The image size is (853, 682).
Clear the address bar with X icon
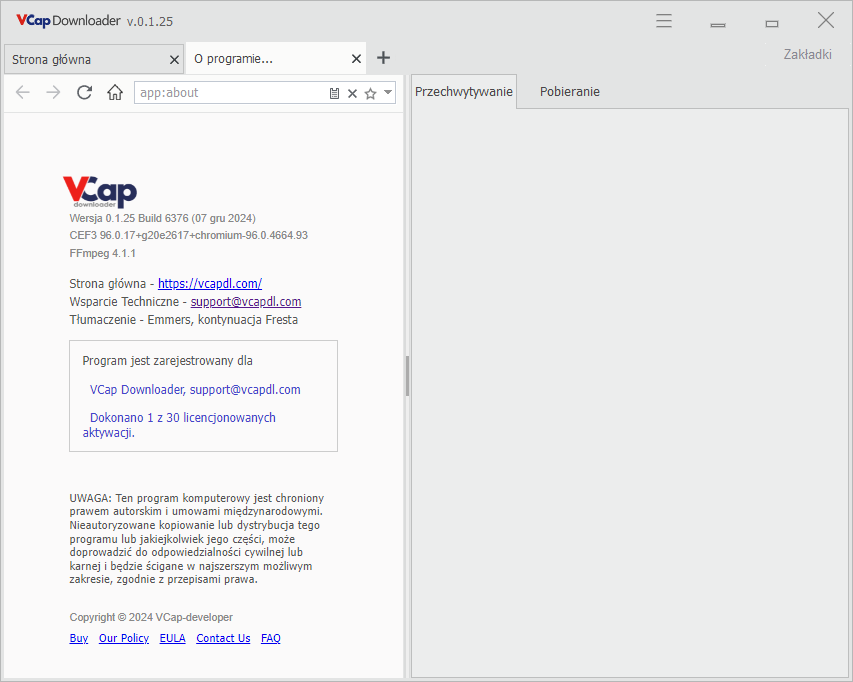click(x=353, y=94)
